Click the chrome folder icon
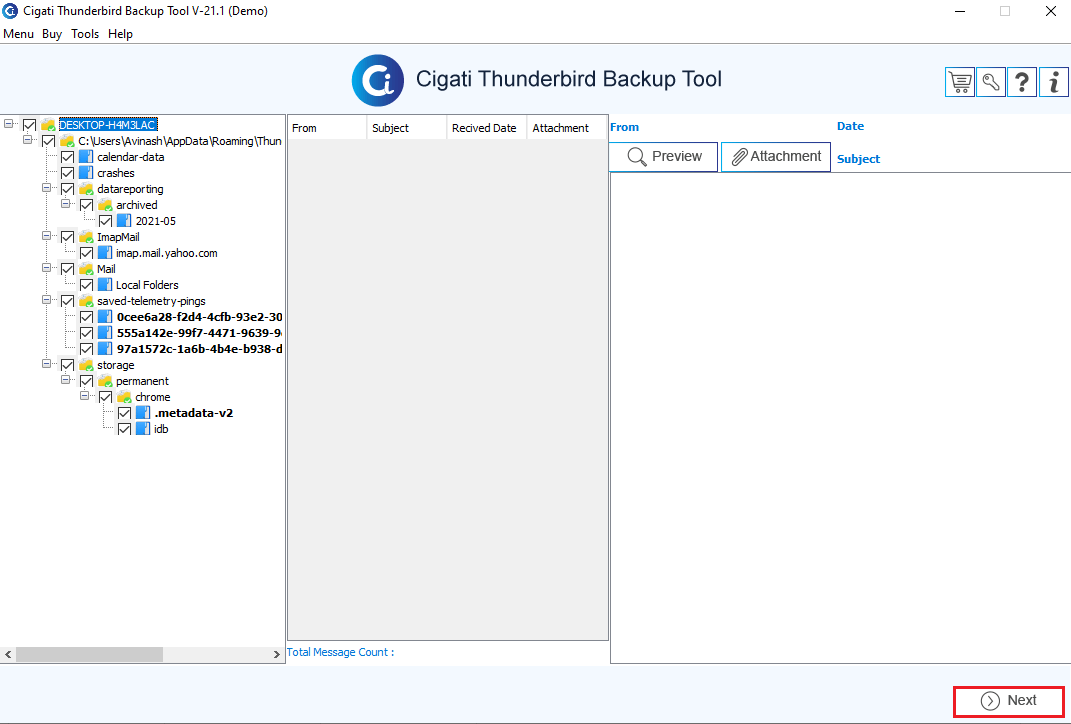This screenshot has width=1071, height=724. pos(124,398)
